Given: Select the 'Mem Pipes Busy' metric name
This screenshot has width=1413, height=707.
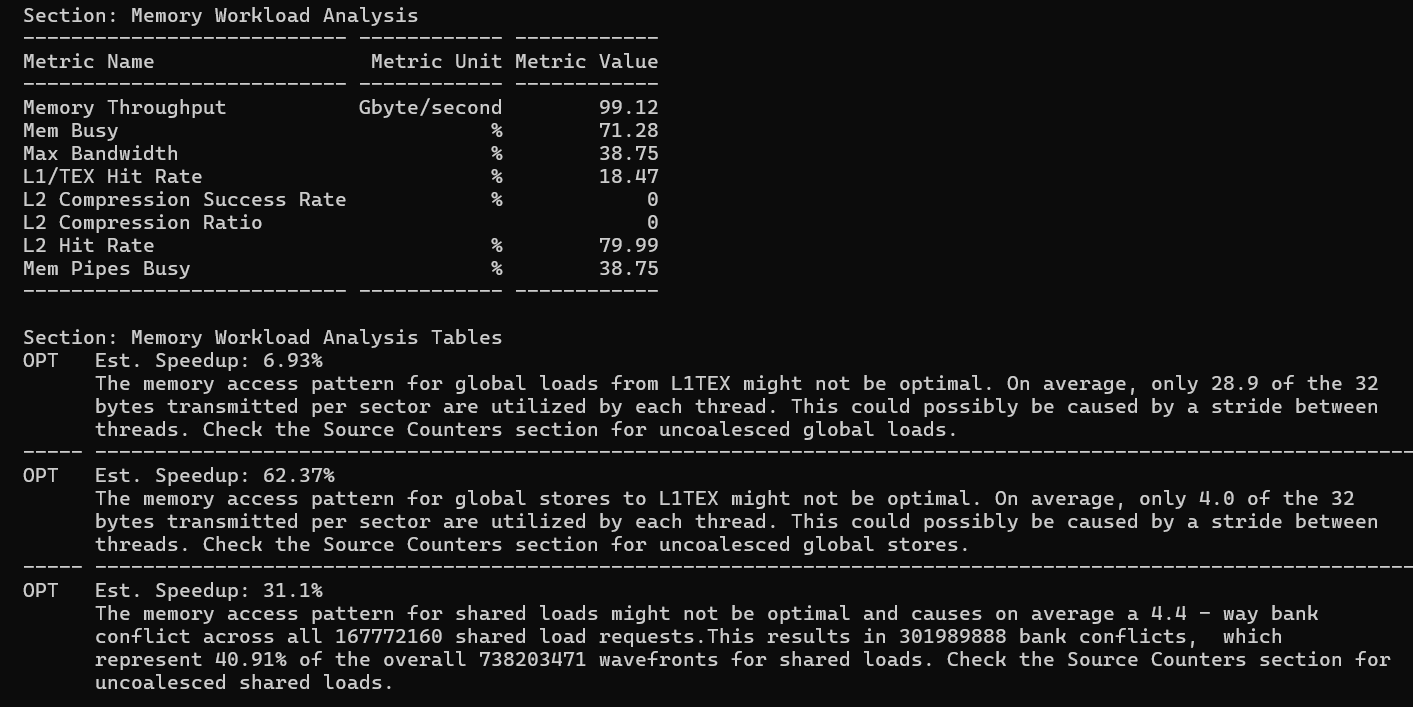Looking at the screenshot, I should [x=107, y=269].
